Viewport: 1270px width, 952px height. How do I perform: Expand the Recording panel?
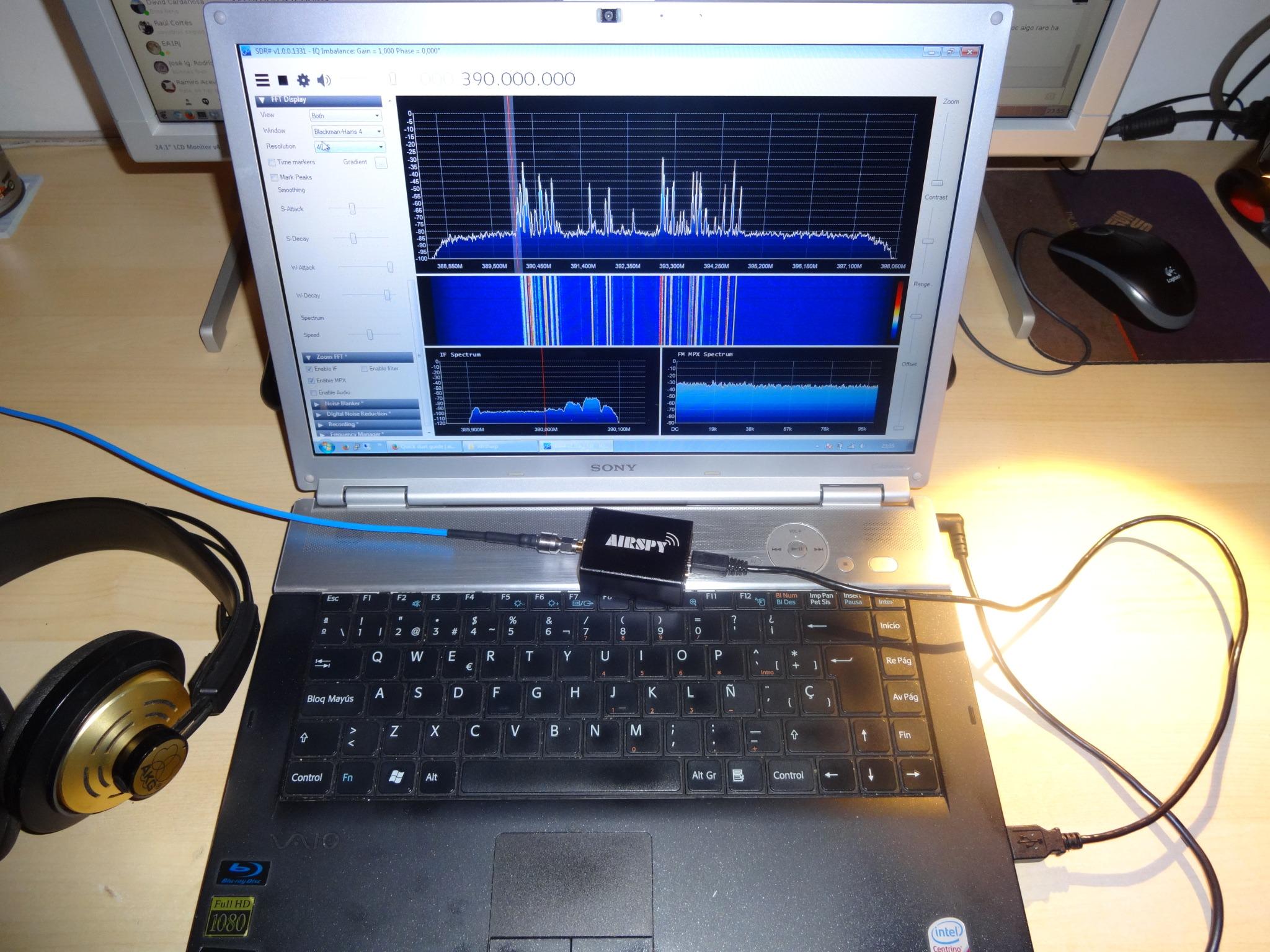click(x=341, y=425)
